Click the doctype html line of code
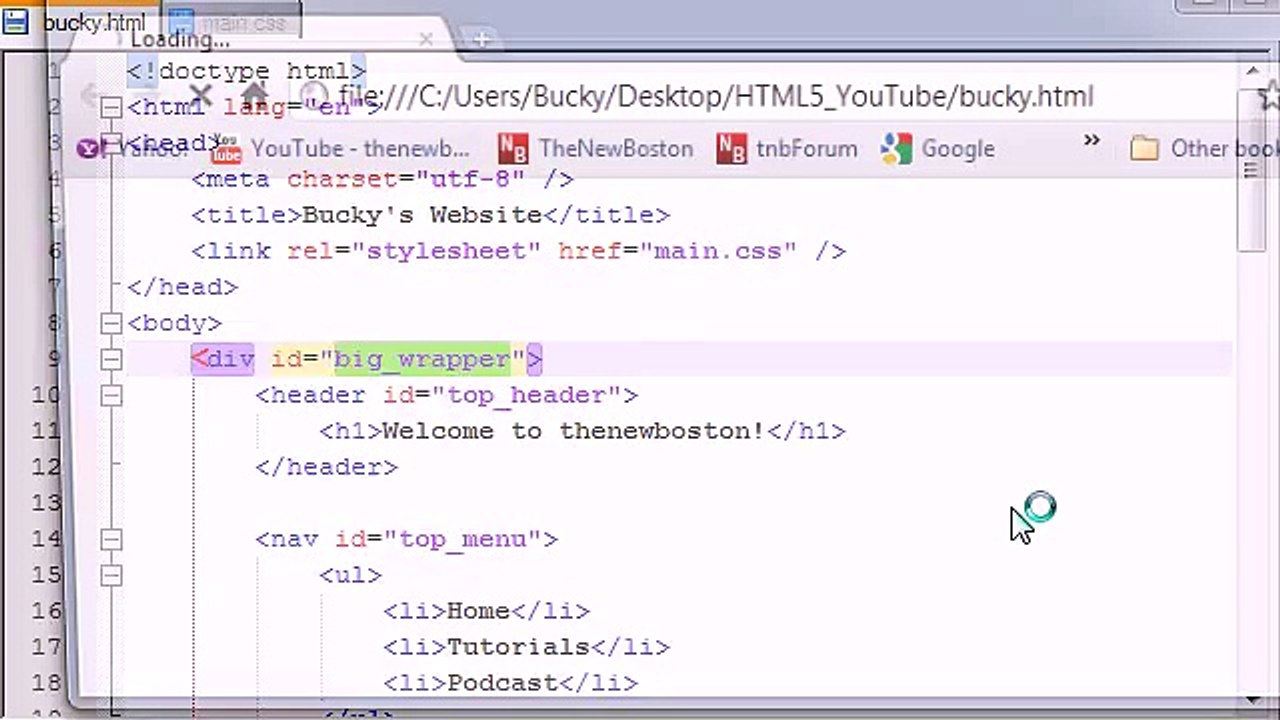This screenshot has height=720, width=1280. pyautogui.click(x=247, y=71)
